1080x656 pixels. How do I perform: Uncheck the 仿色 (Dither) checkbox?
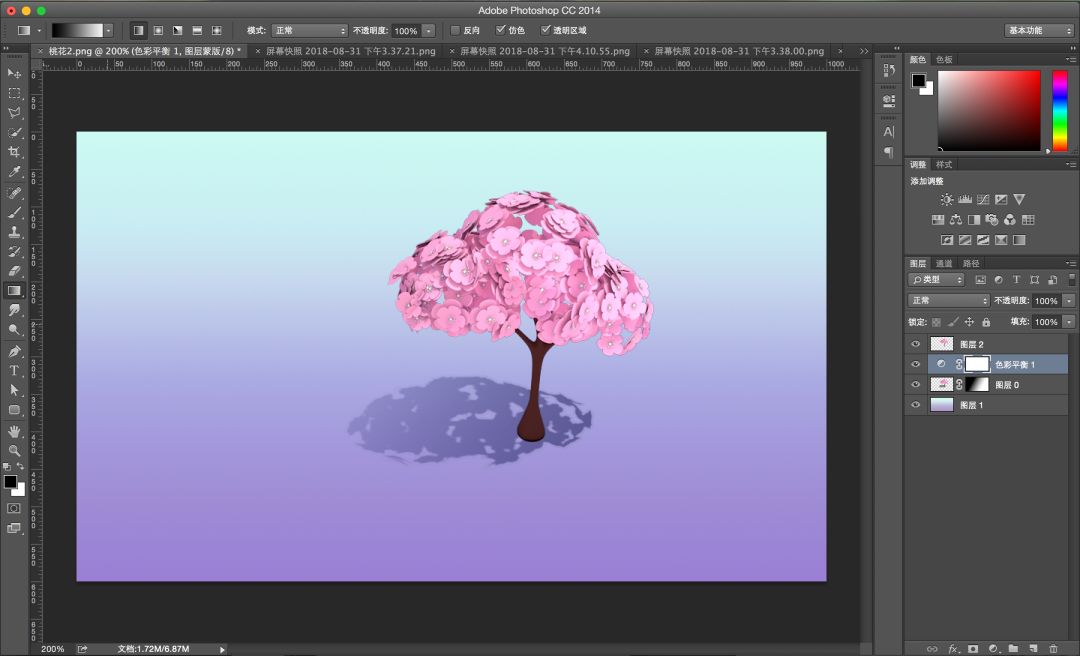(501, 31)
